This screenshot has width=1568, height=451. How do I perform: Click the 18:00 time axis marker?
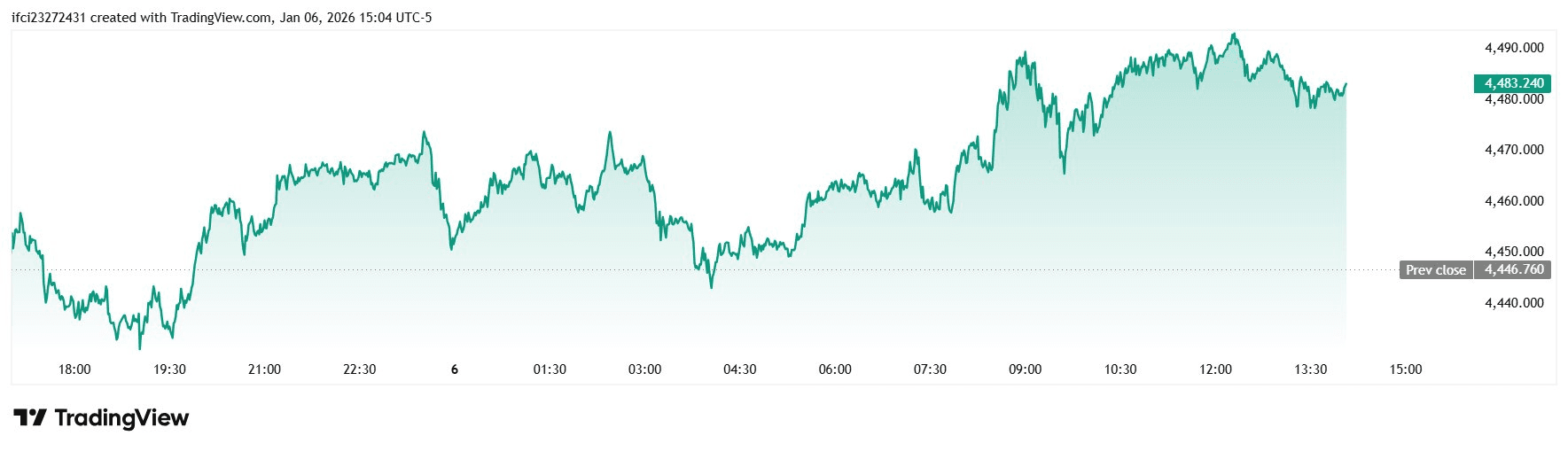[x=74, y=369]
